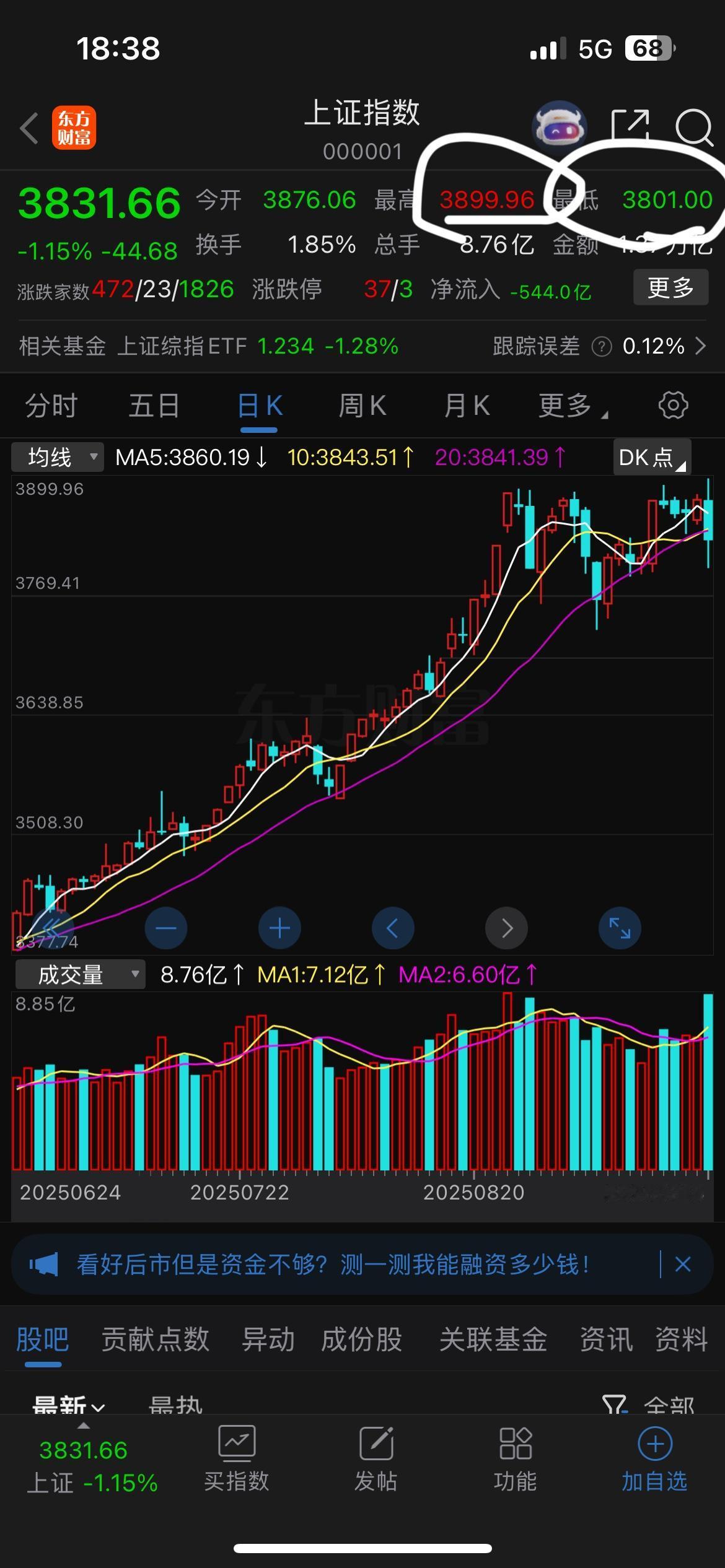
Task: Tap the 东方财富 orange logo
Action: coord(74,128)
